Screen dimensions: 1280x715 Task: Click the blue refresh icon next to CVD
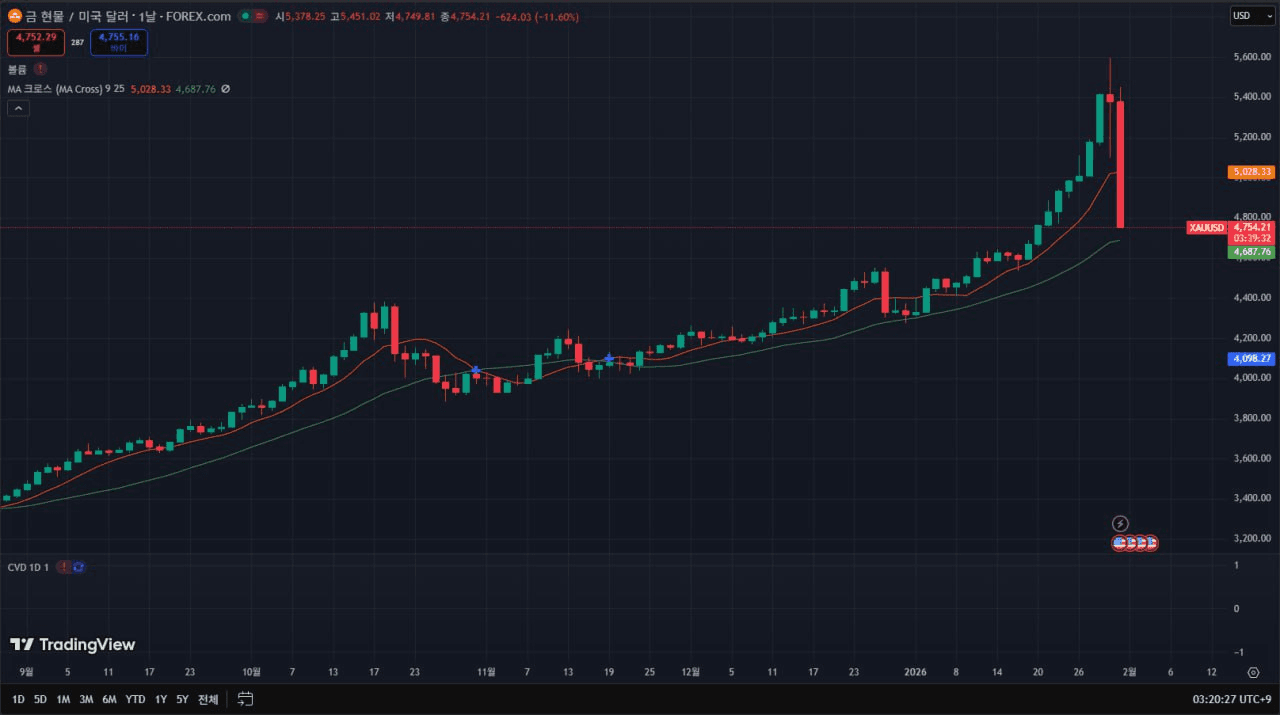[x=79, y=567]
